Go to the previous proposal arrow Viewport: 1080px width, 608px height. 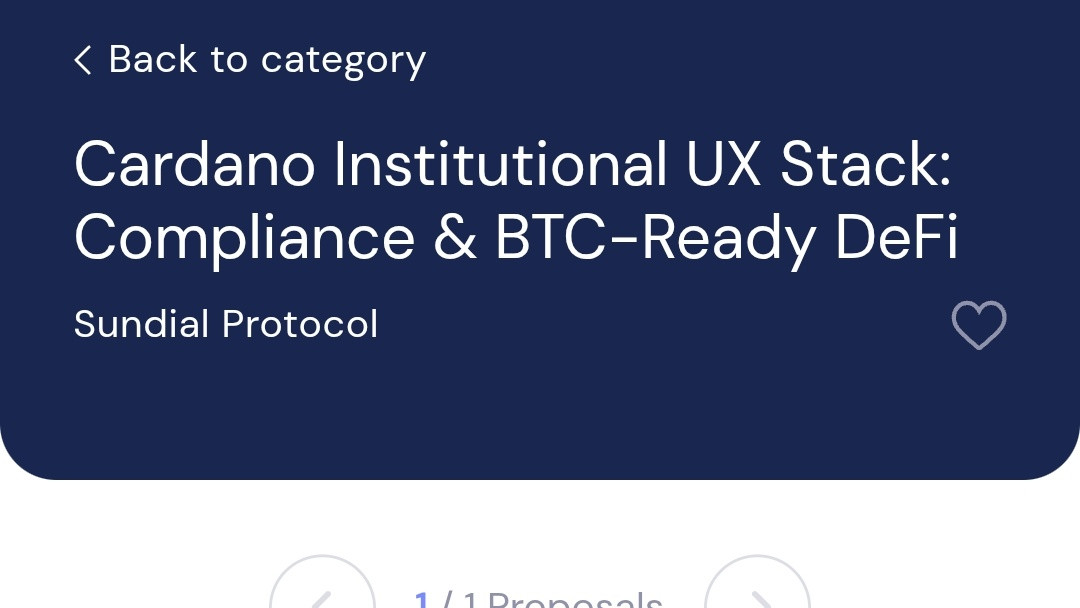tap(322, 583)
